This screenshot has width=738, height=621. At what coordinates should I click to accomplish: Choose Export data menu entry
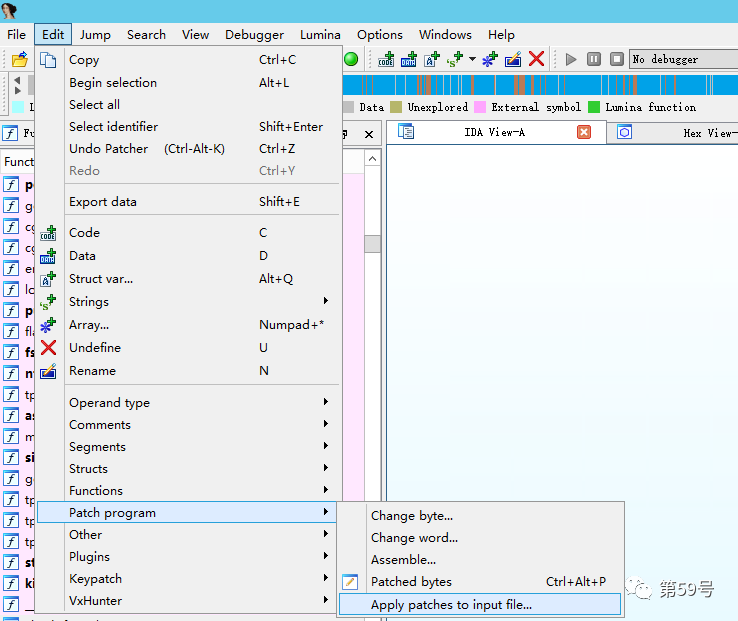(x=188, y=202)
